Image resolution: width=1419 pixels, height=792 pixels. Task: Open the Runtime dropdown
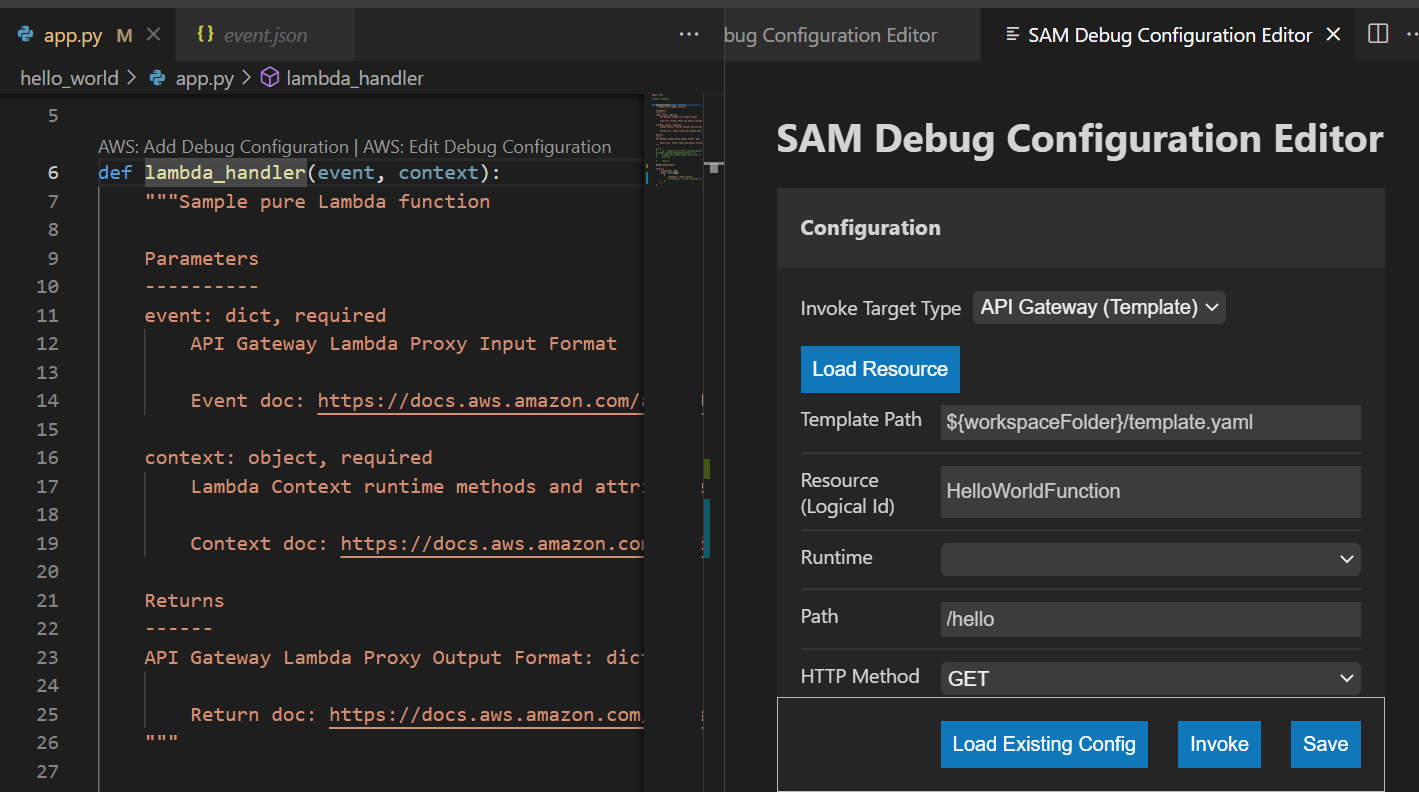point(1151,559)
